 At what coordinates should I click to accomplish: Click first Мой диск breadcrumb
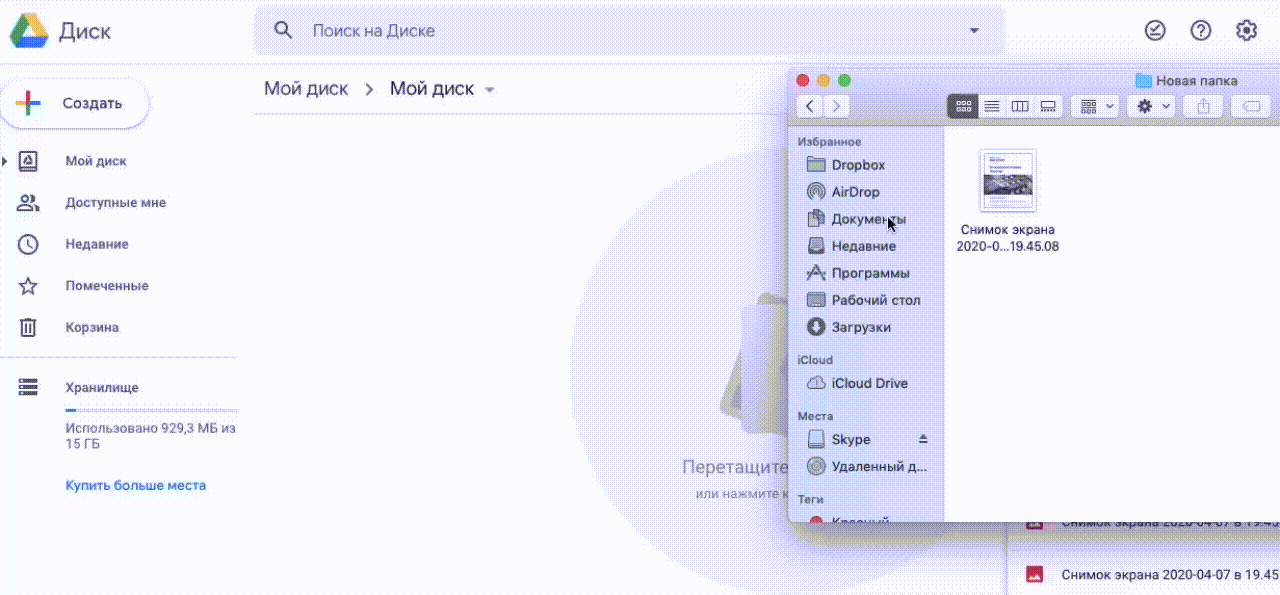coord(306,89)
